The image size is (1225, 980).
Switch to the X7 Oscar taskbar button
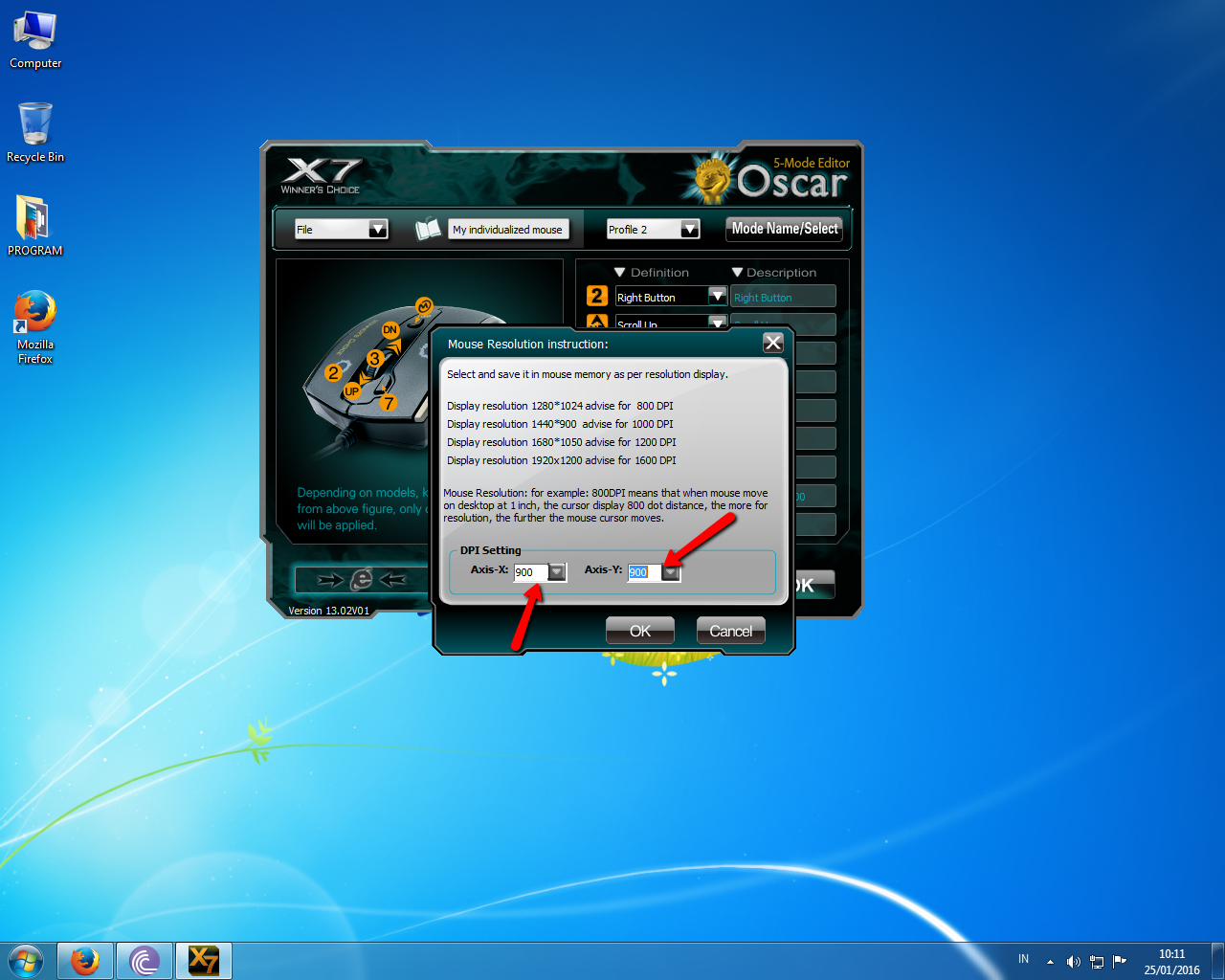[204, 961]
